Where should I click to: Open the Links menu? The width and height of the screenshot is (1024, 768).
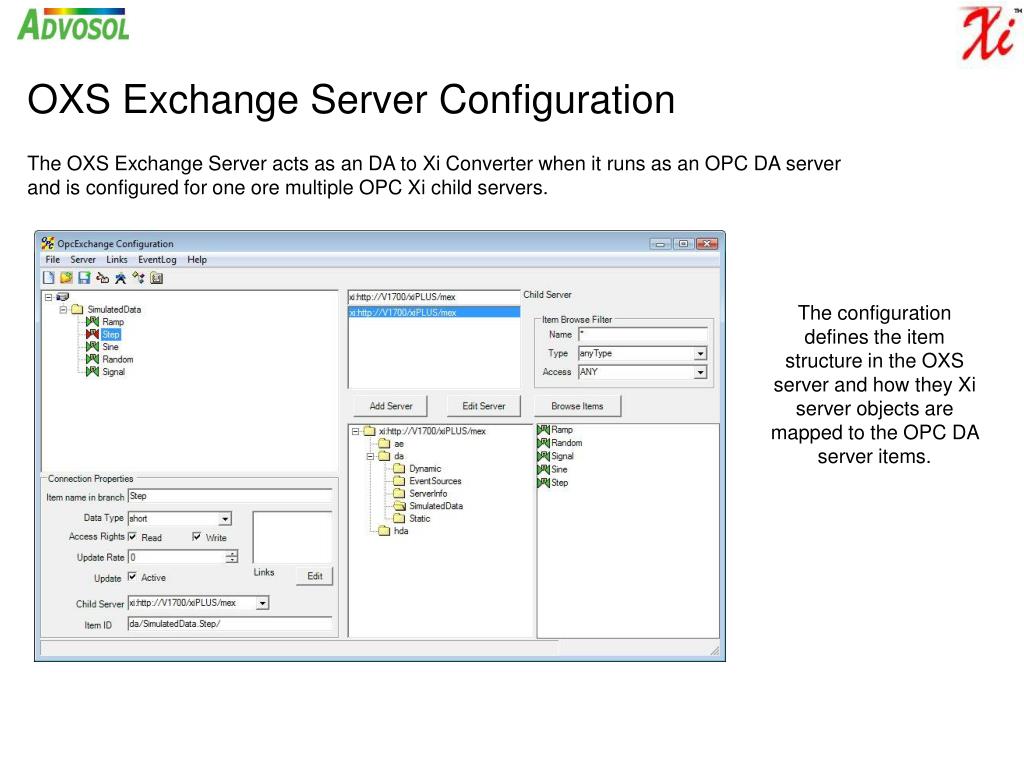pyautogui.click(x=117, y=259)
